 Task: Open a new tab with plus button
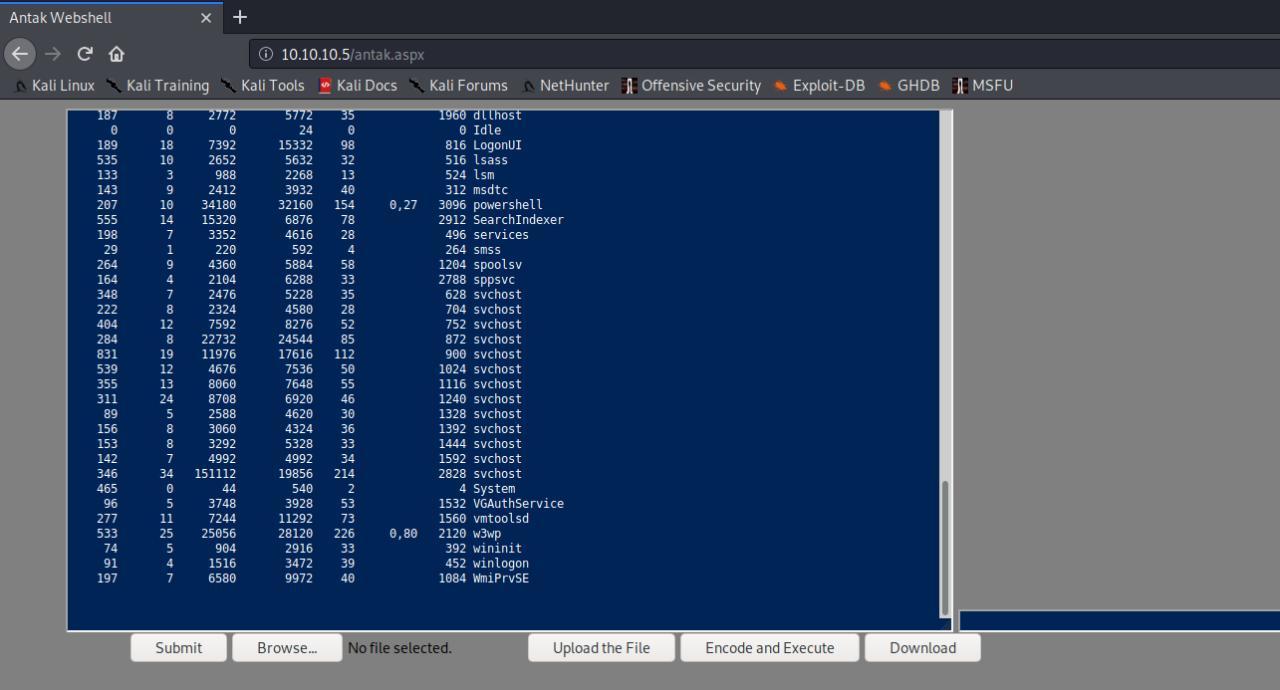240,17
